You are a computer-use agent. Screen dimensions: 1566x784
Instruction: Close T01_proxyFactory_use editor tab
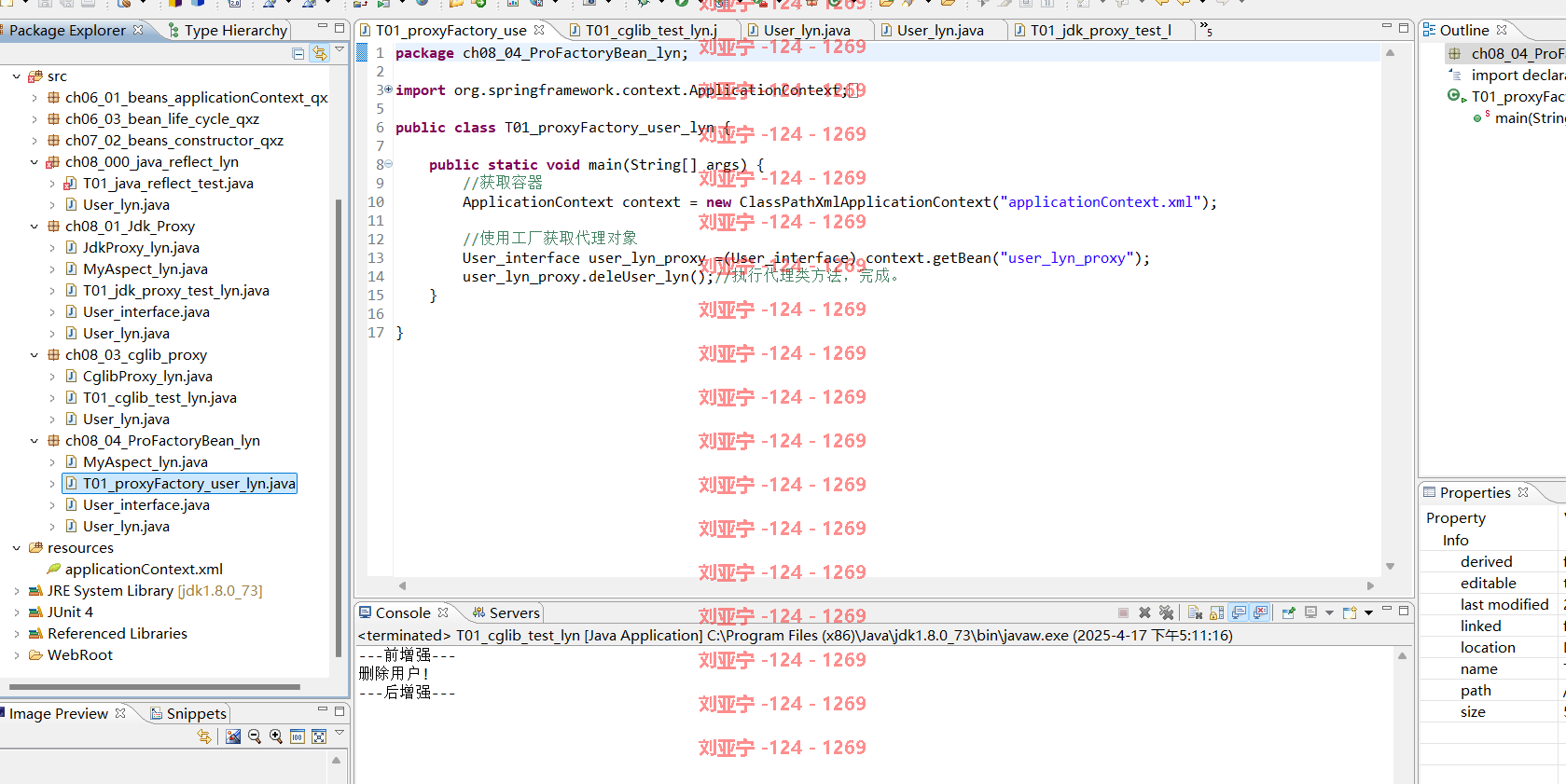(x=539, y=30)
